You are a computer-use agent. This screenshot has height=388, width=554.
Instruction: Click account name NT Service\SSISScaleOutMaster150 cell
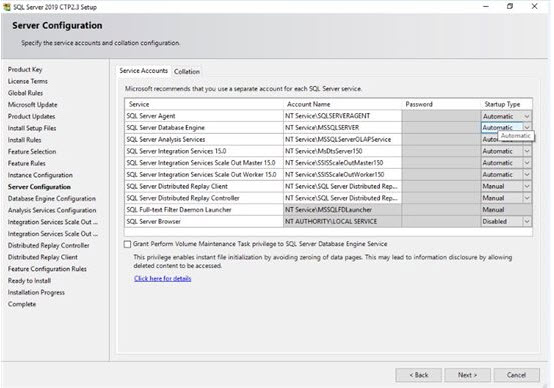(342, 163)
